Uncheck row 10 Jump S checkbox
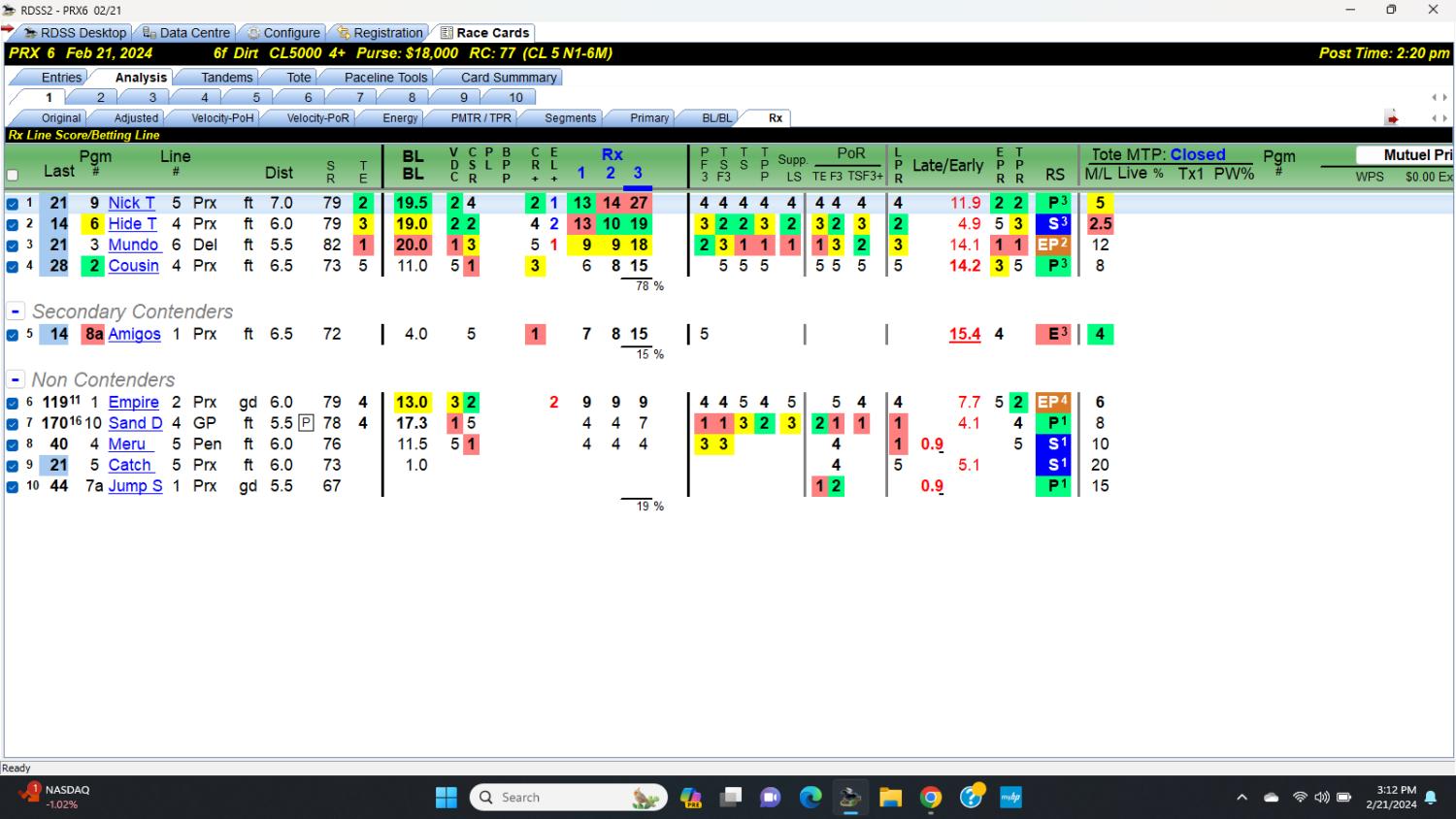 (13, 487)
